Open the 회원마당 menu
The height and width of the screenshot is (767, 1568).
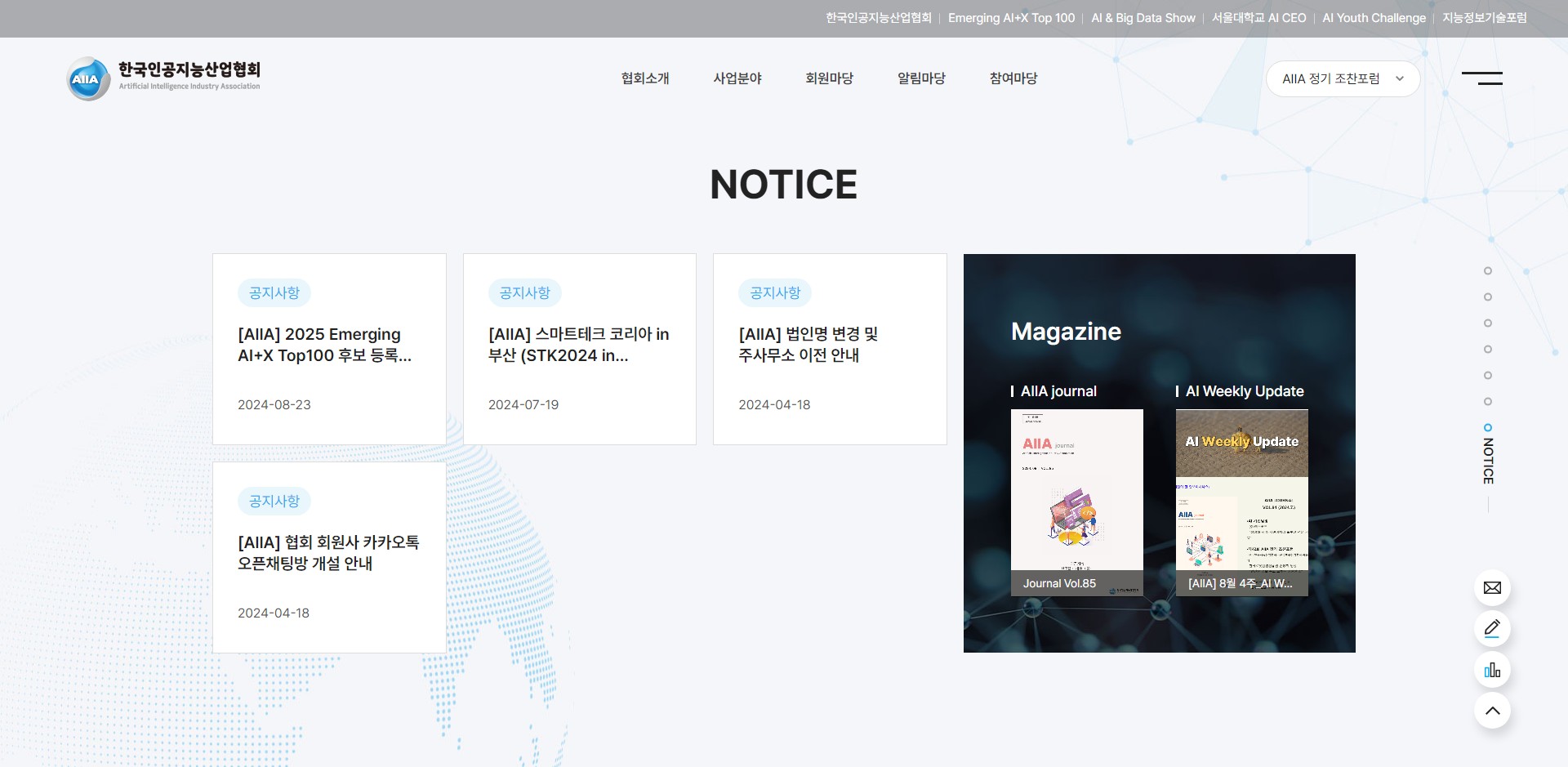point(830,78)
